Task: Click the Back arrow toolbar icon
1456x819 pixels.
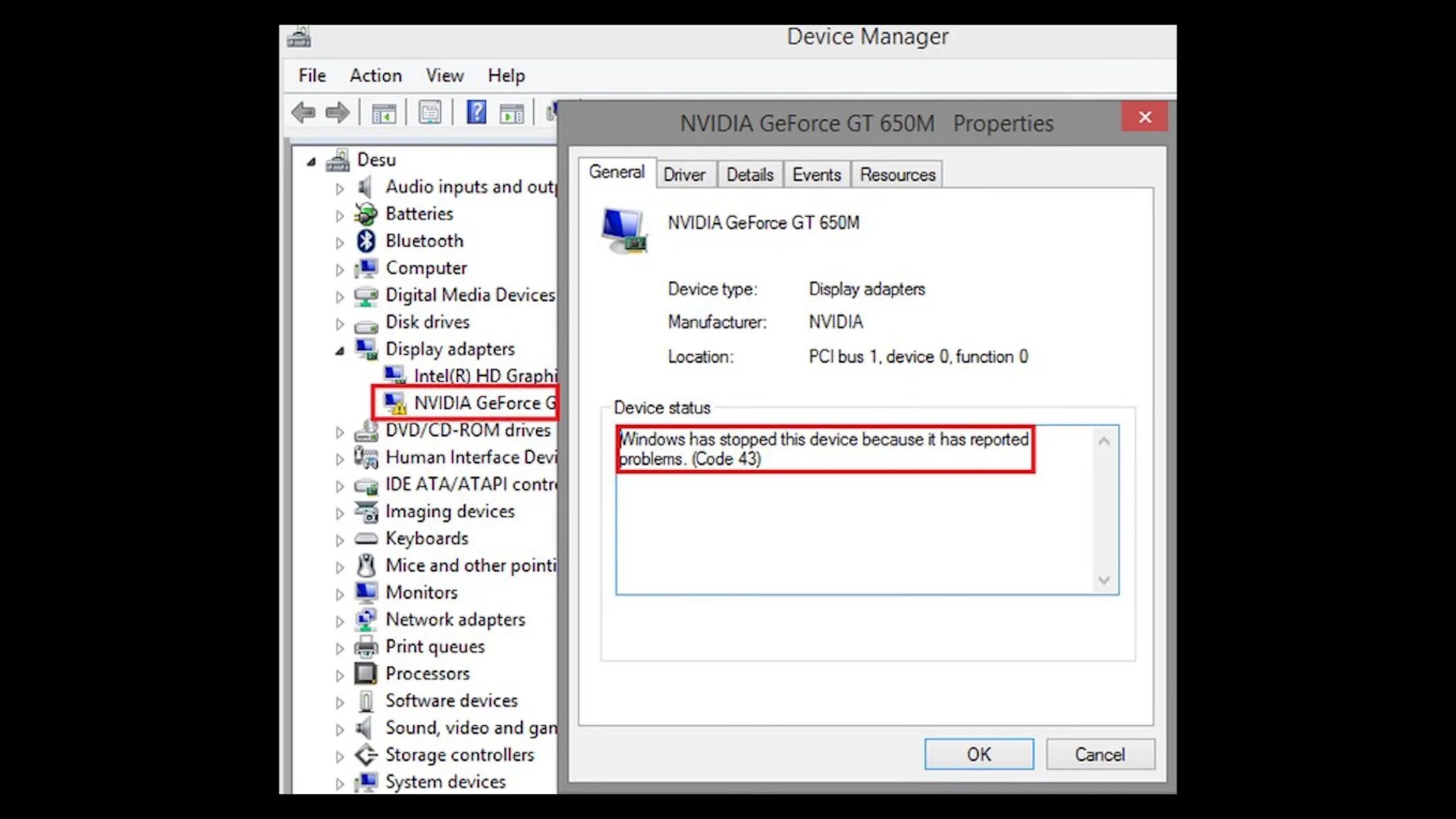Action: 304,112
